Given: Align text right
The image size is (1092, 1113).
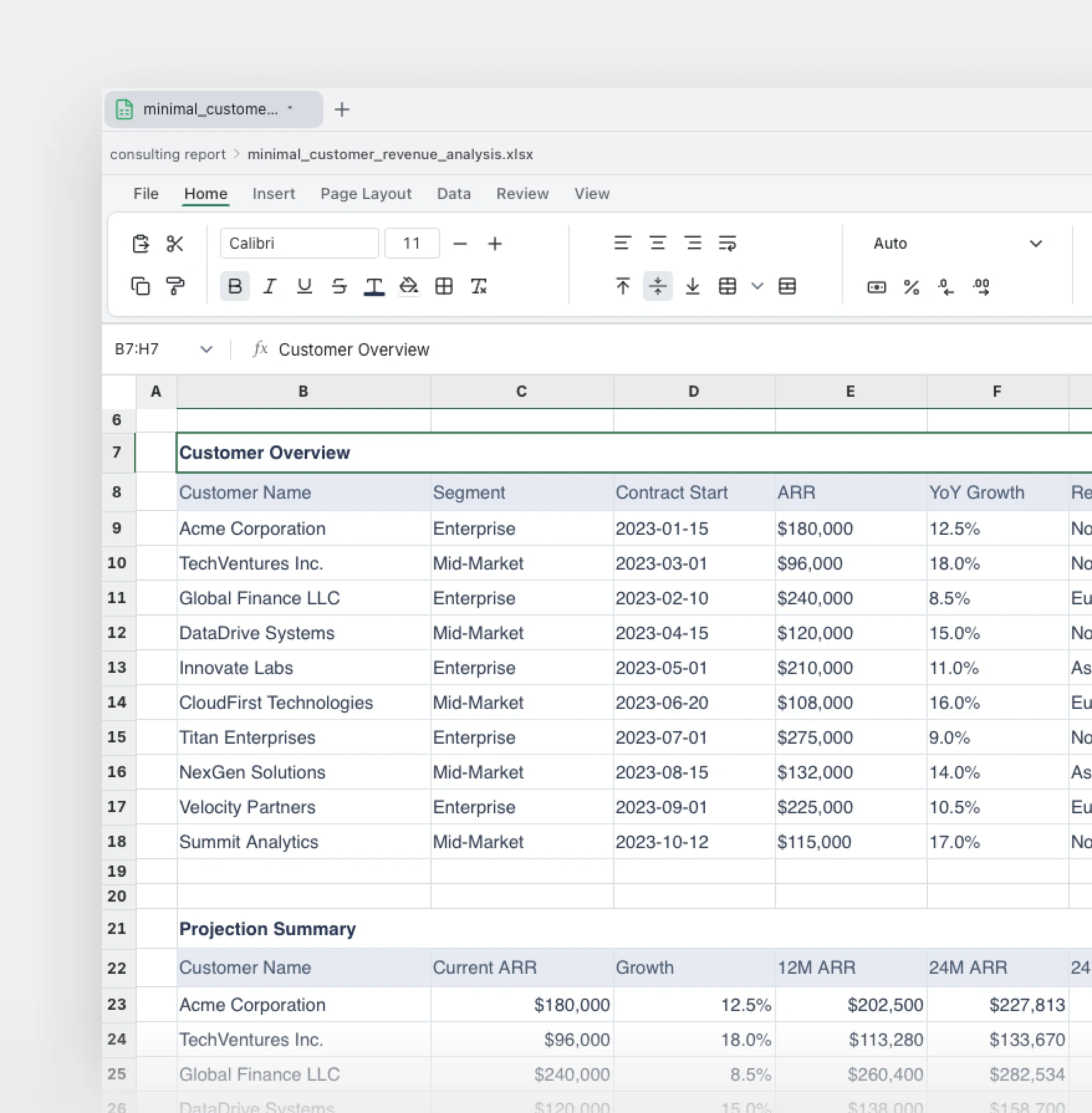Looking at the screenshot, I should [693, 243].
